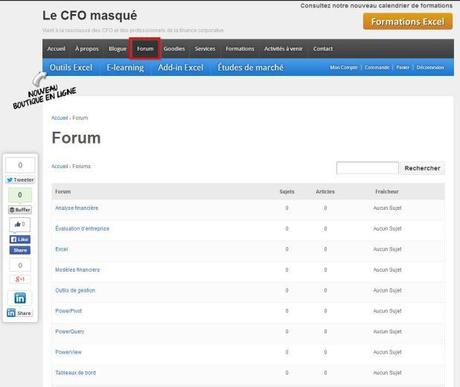Screen dimensions: 460x387
Task: Open the Tableaux de bord forum
Action: (75, 373)
